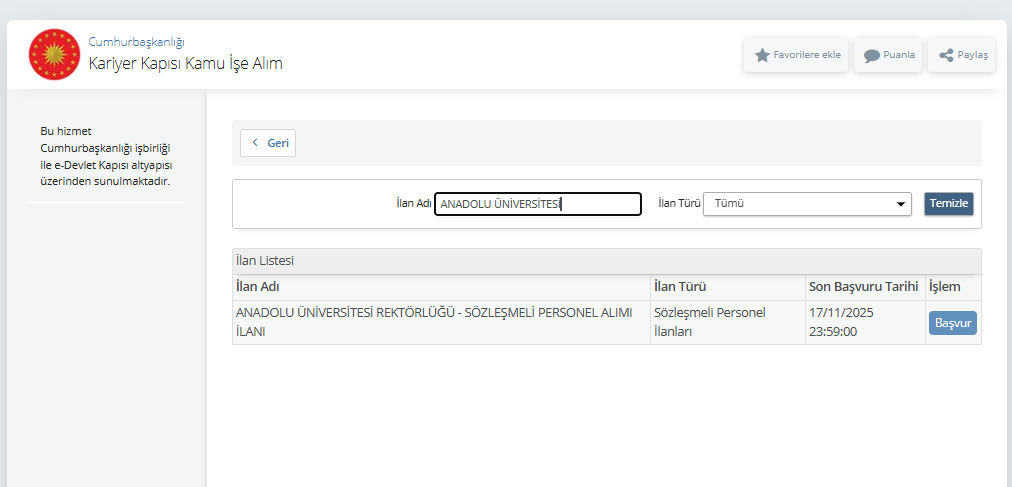Click the Sözleşmeli Personel İlanları cell
Screen dimensions: 1012x487
[708, 321]
